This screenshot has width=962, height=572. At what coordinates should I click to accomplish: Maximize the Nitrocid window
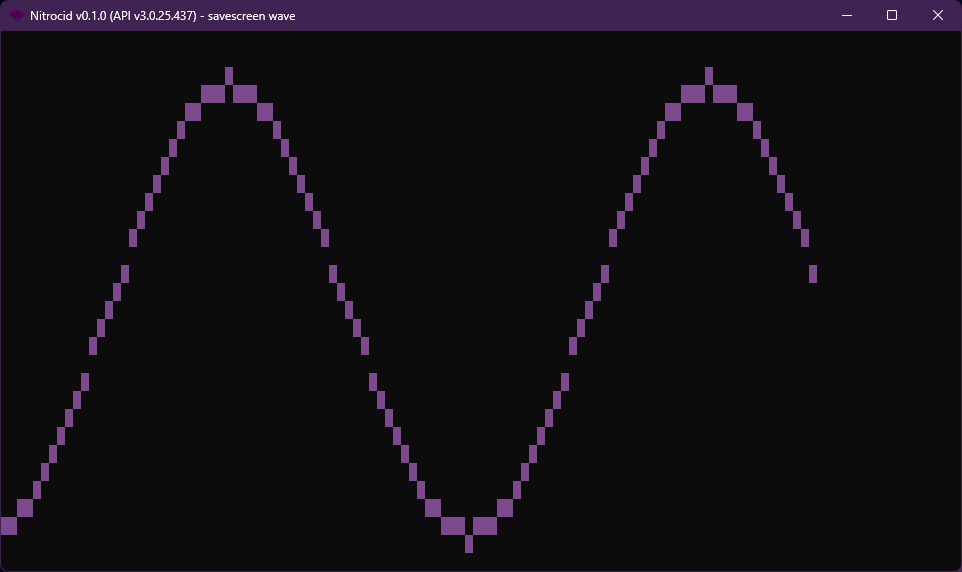[x=892, y=16]
